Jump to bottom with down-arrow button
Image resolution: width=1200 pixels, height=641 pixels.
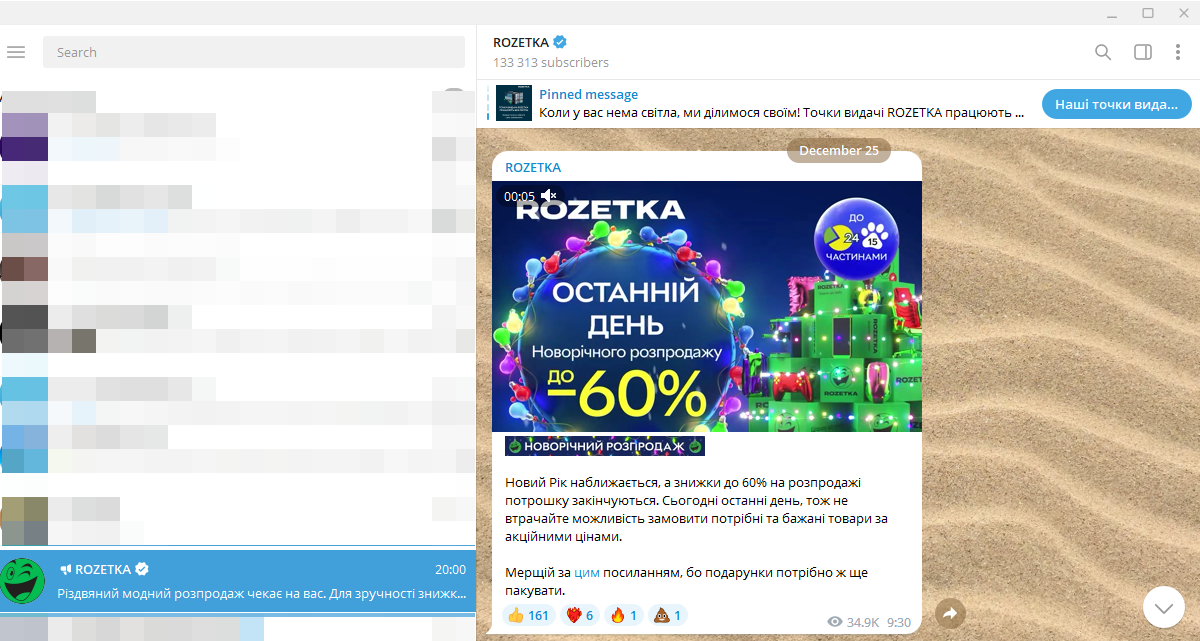point(1163,606)
